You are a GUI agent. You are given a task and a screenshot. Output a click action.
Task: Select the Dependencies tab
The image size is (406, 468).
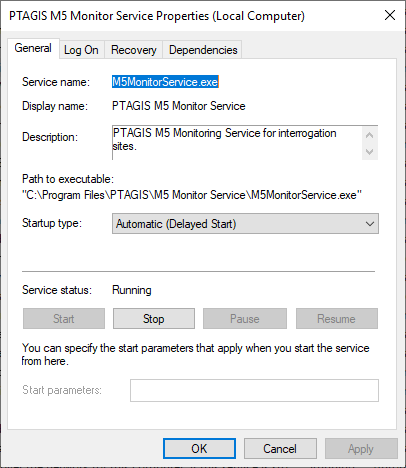[203, 50]
